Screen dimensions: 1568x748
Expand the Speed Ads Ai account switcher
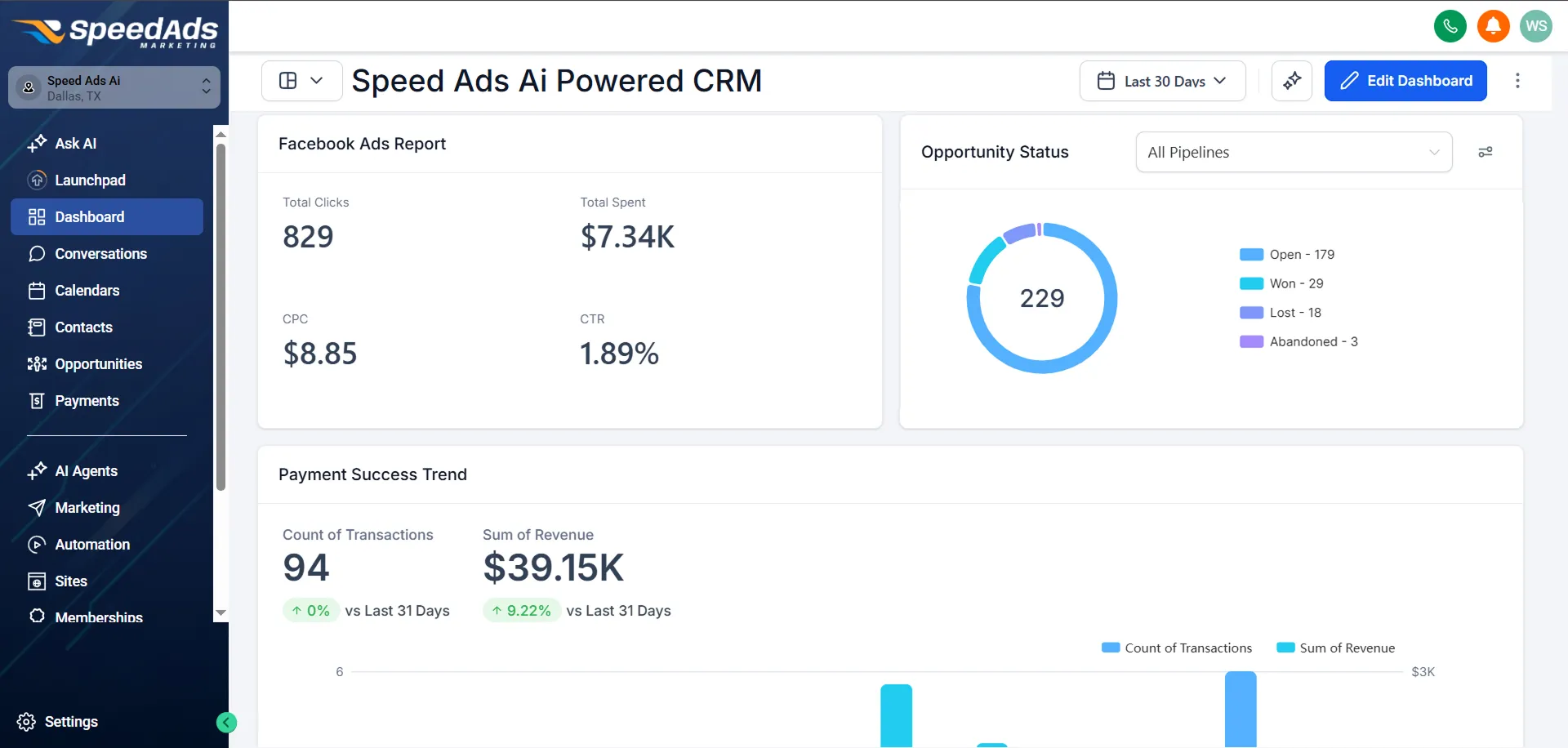point(114,87)
